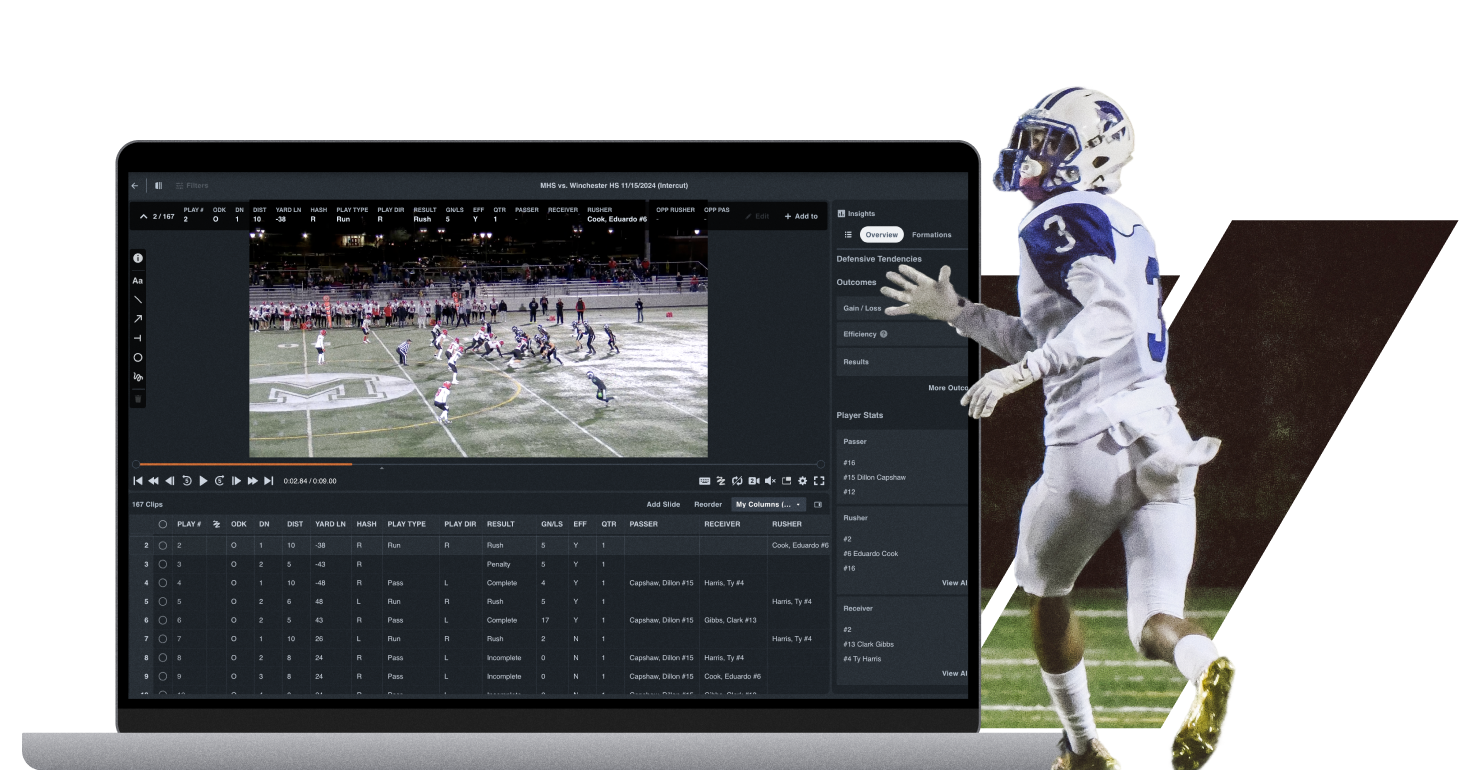Expand the Gain / Loss outcome section
Screen dimensions: 1460x770
900,308
